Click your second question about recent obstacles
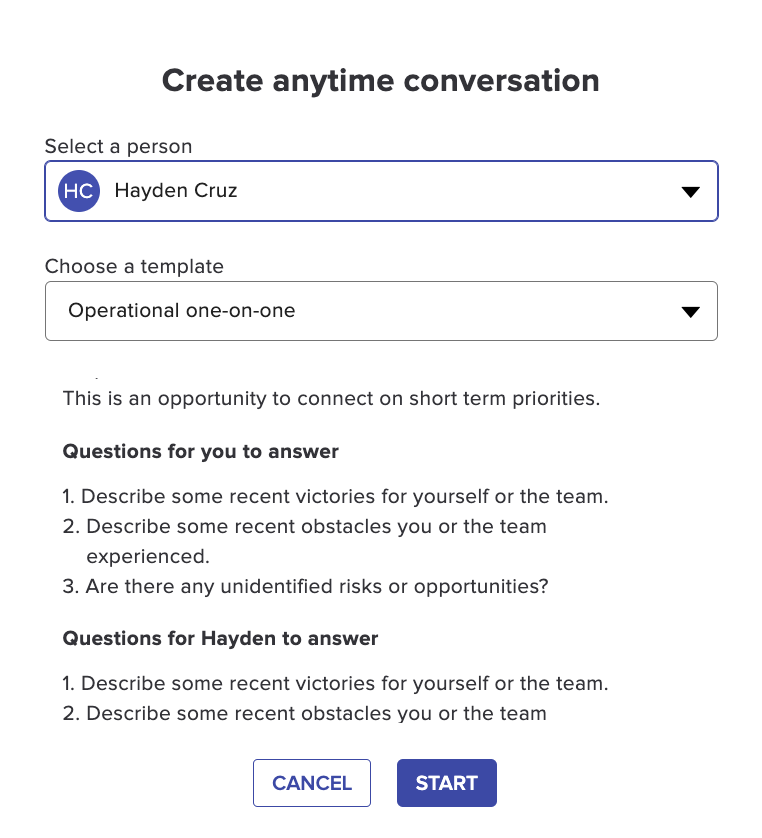762x838 pixels. [x=305, y=541]
